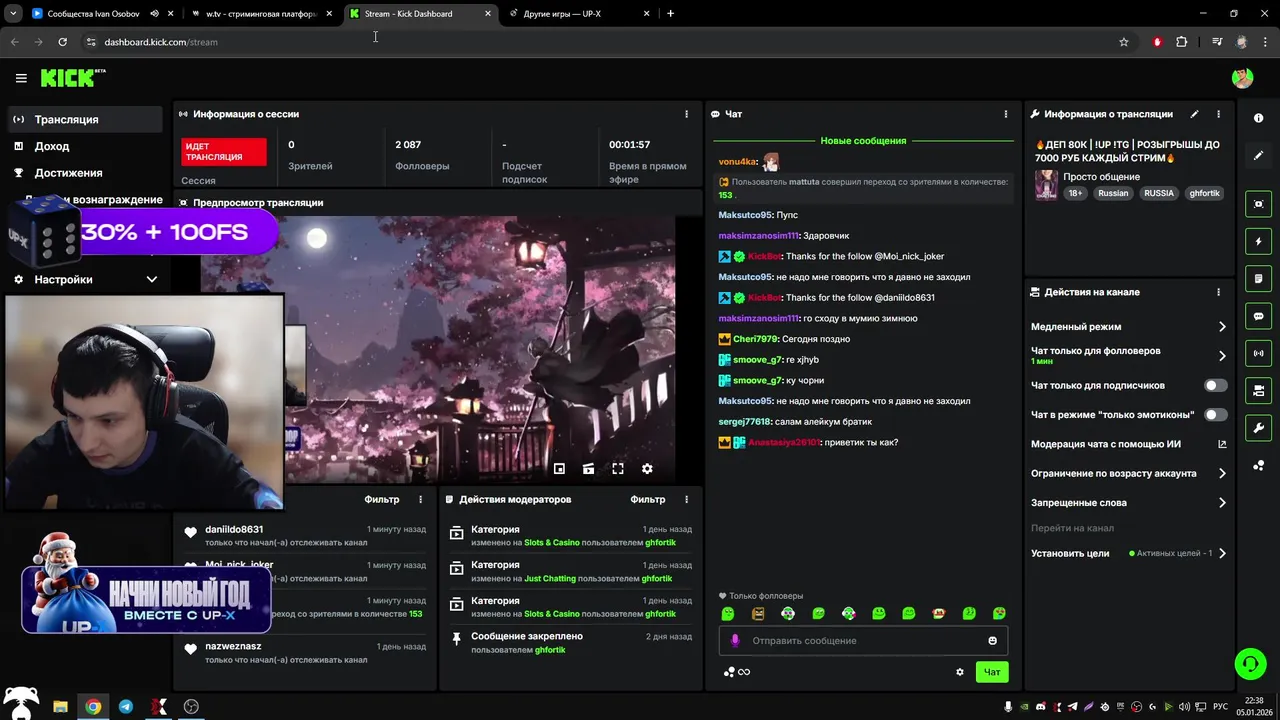Viewport: 1280px width, 720px height.
Task: Click the browser address bar
Action: (600, 42)
